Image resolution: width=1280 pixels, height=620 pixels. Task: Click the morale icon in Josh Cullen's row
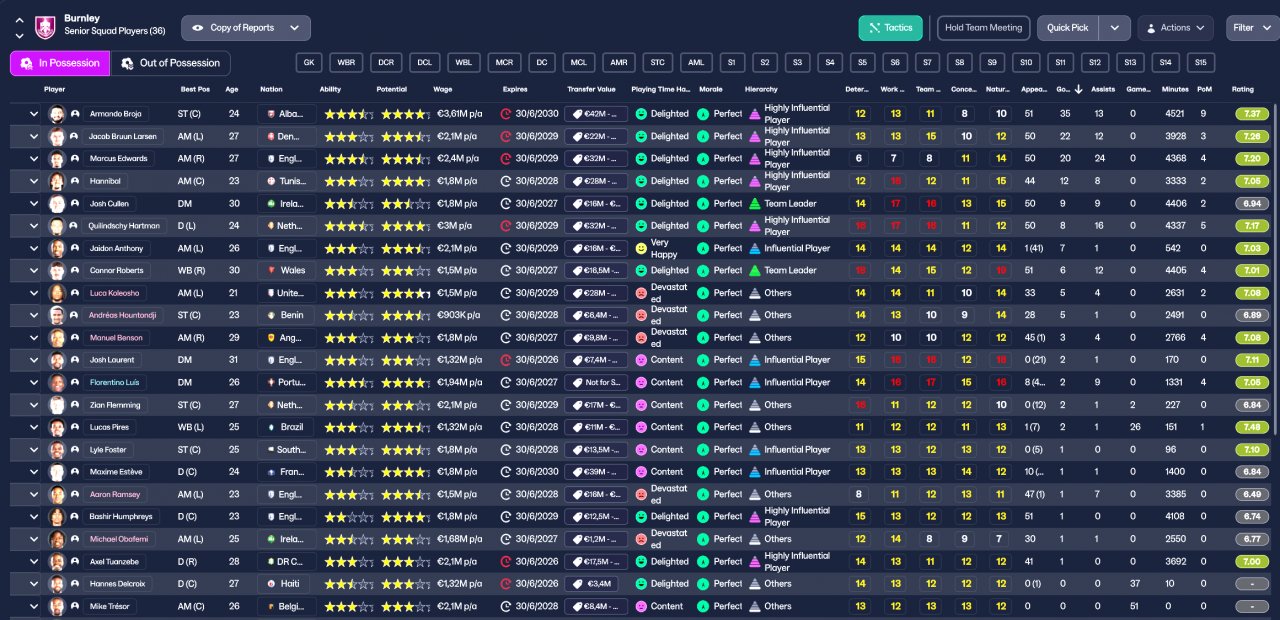704,203
